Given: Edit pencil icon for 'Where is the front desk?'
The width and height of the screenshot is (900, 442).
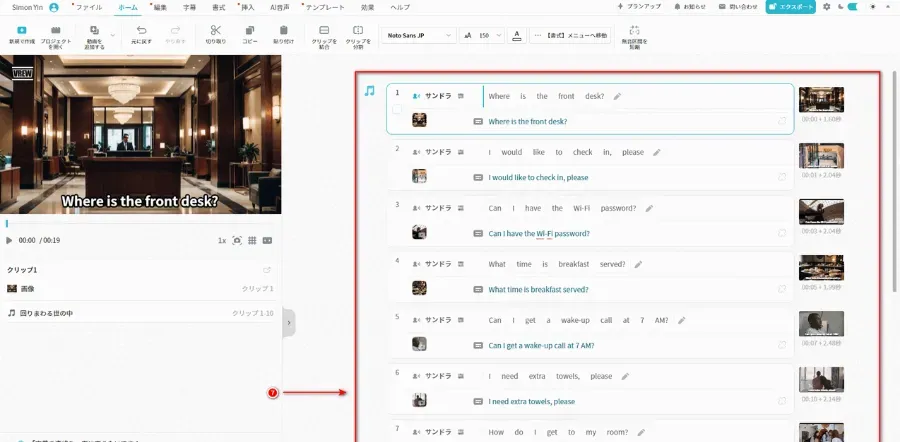Looking at the screenshot, I should 617,96.
